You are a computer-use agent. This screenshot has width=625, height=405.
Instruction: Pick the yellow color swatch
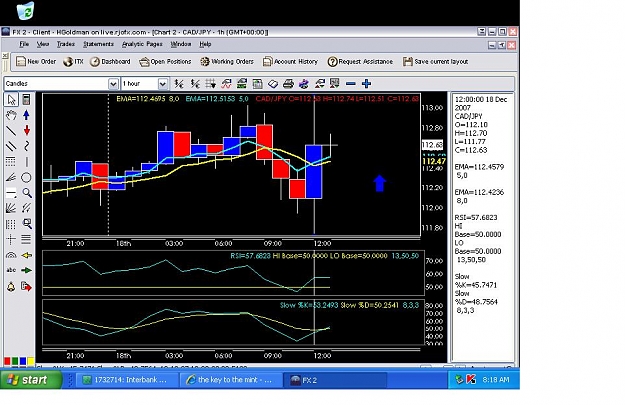[x=31, y=361]
